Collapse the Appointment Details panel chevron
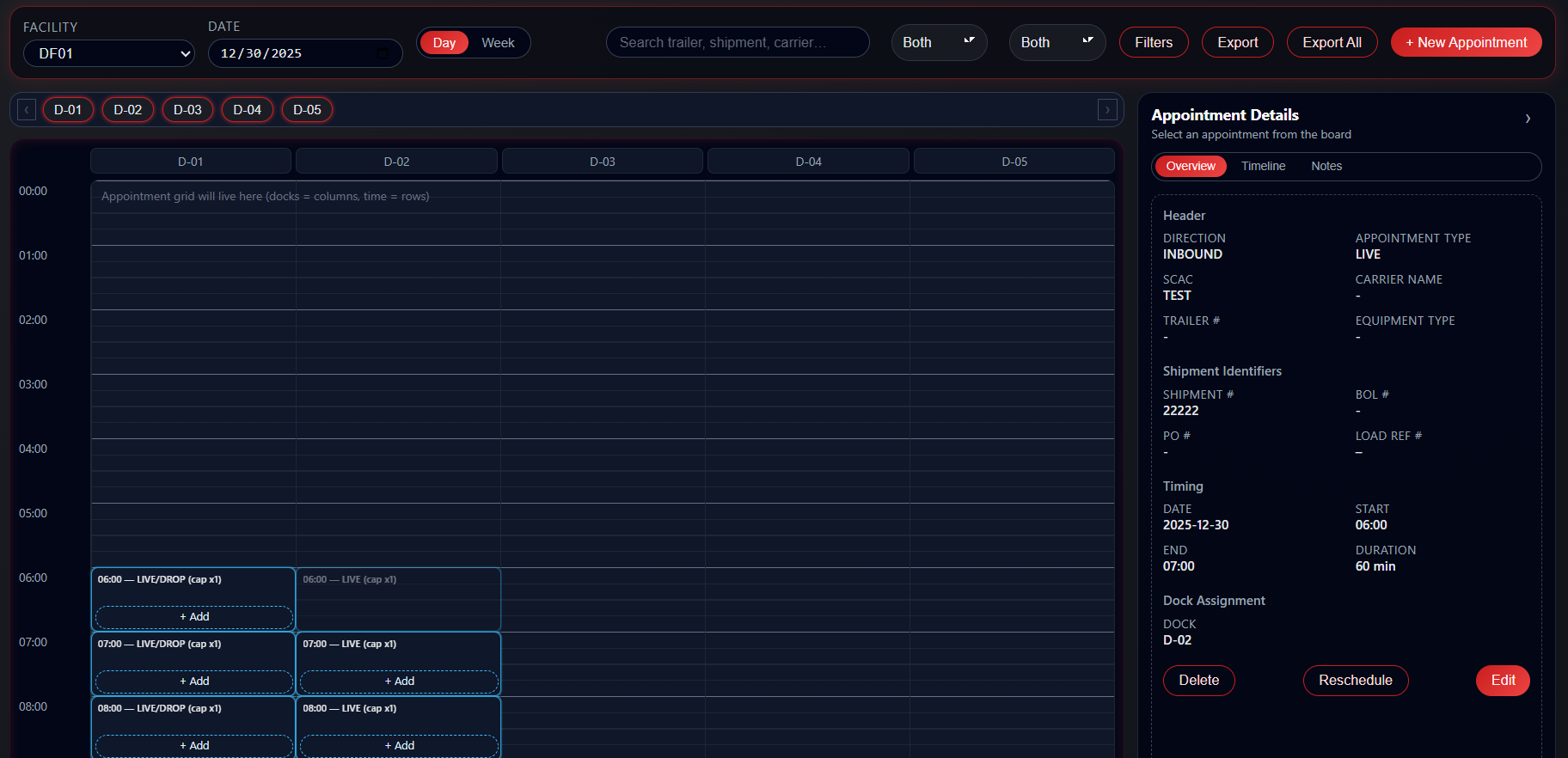 click(x=1528, y=119)
